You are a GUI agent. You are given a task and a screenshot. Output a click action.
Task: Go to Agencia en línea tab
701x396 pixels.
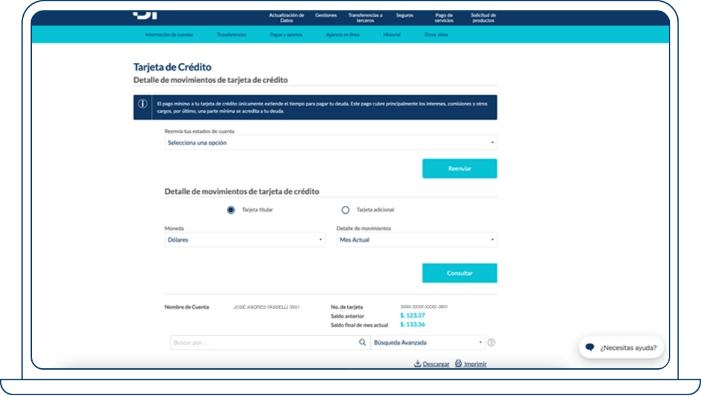click(342, 34)
